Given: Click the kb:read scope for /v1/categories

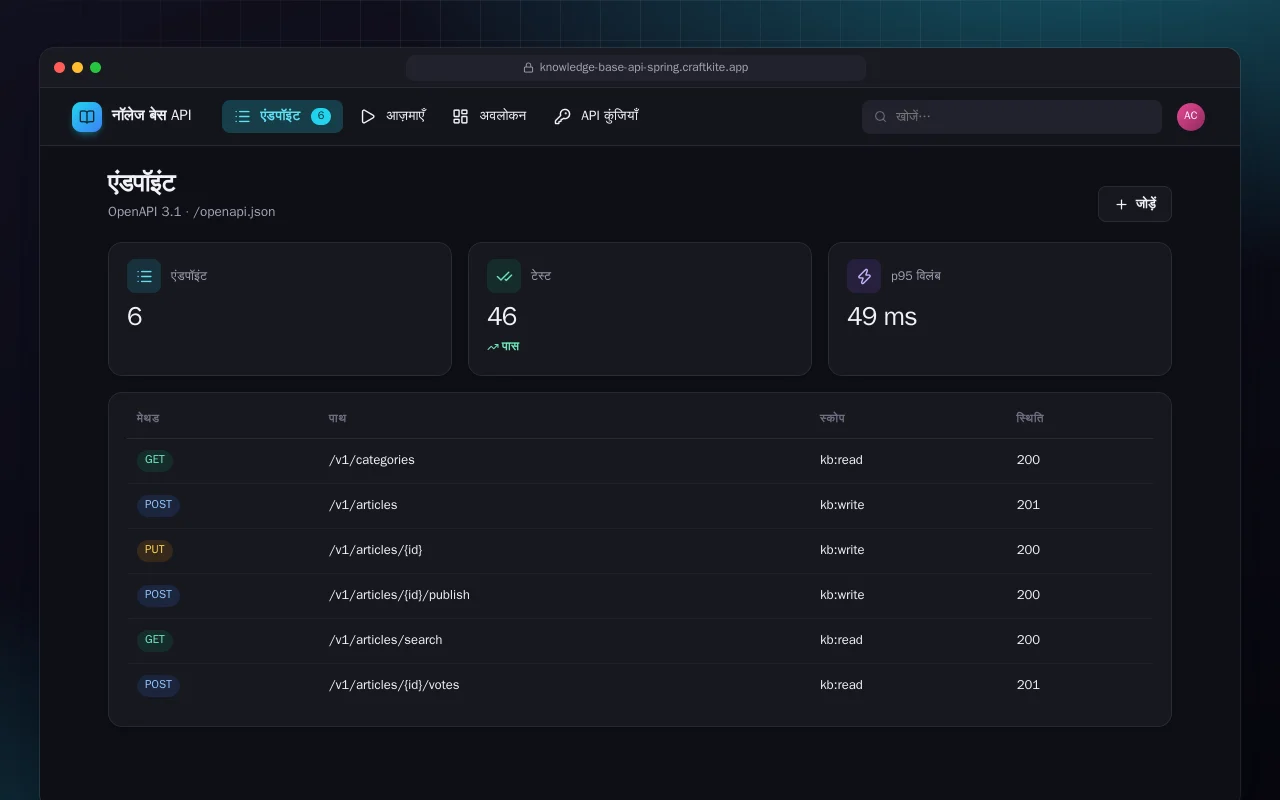Looking at the screenshot, I should 841,460.
